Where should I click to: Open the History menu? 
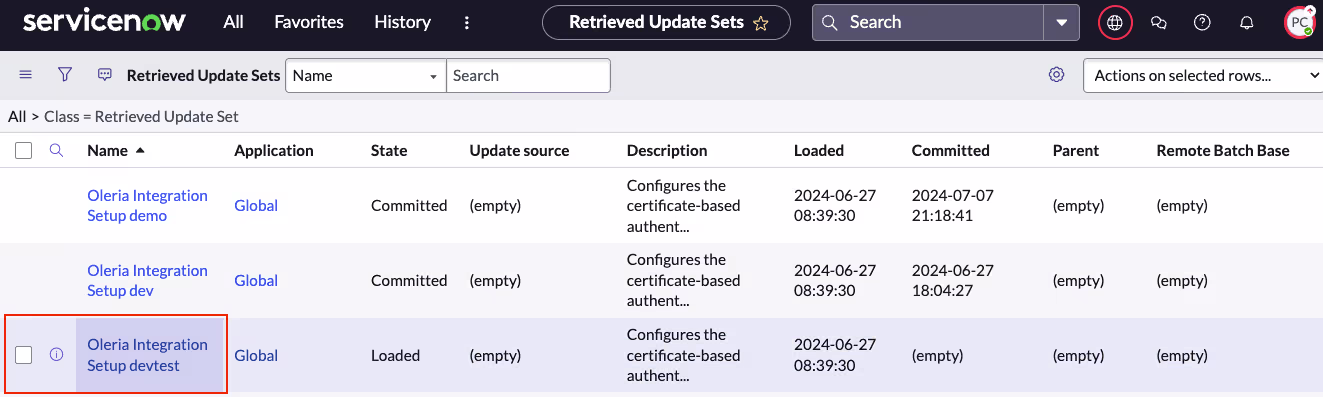point(403,22)
